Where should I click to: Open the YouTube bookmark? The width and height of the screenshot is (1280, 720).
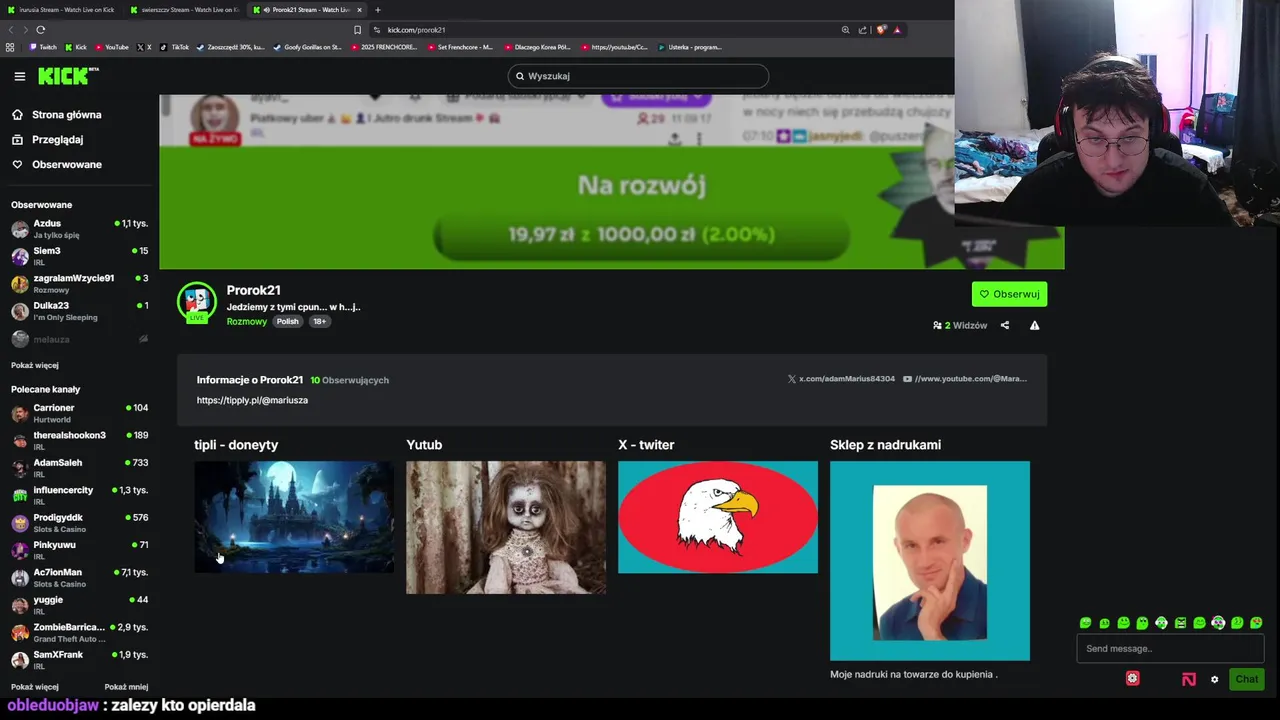(x=112, y=47)
